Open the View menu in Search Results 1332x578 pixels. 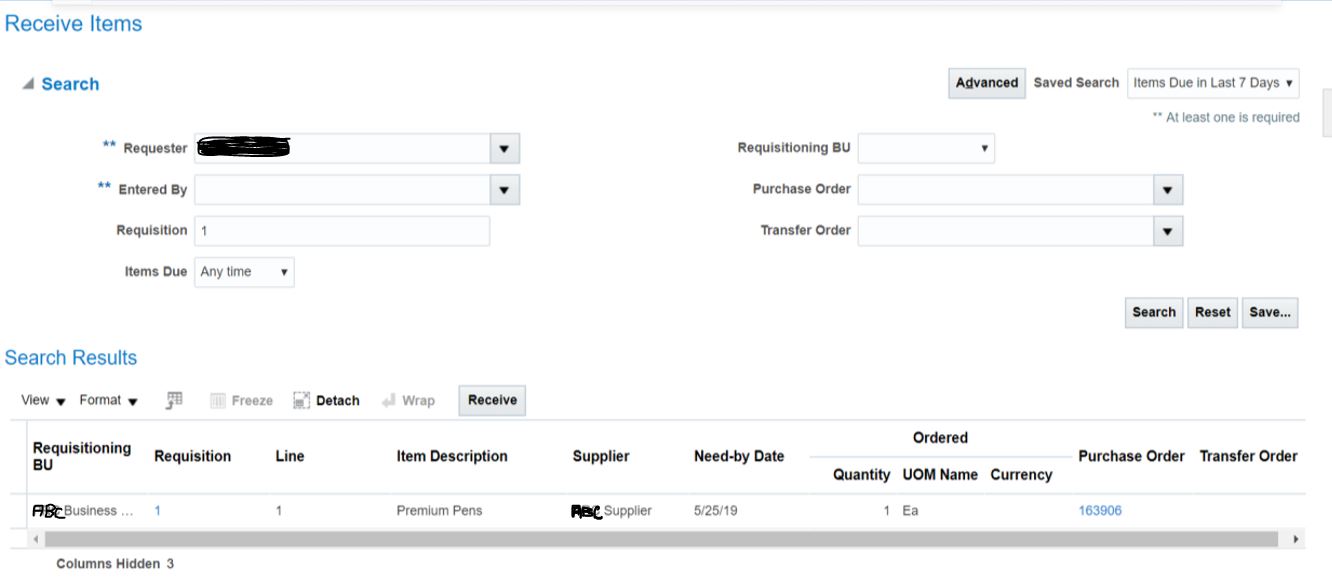pyautogui.click(x=42, y=398)
